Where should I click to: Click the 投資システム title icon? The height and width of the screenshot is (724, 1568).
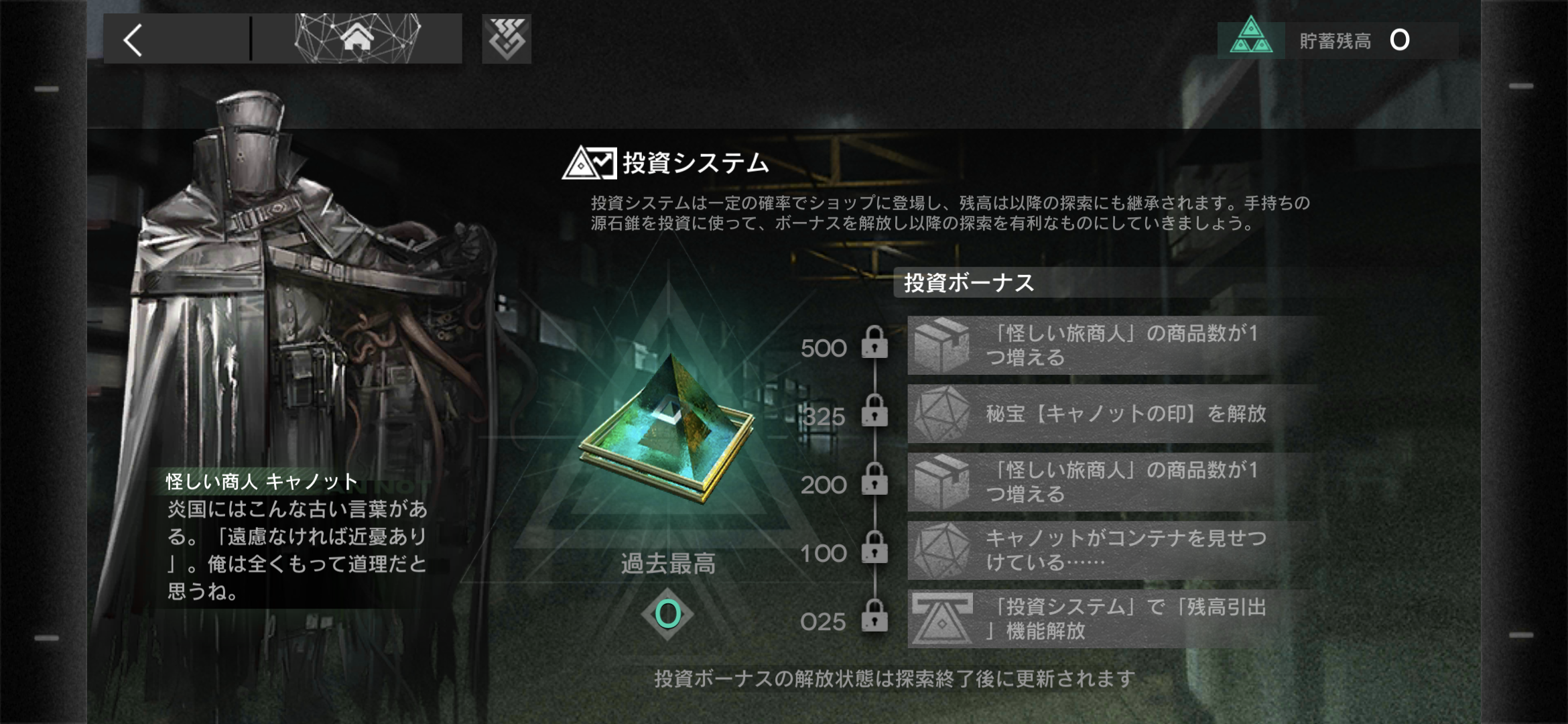coord(589,163)
